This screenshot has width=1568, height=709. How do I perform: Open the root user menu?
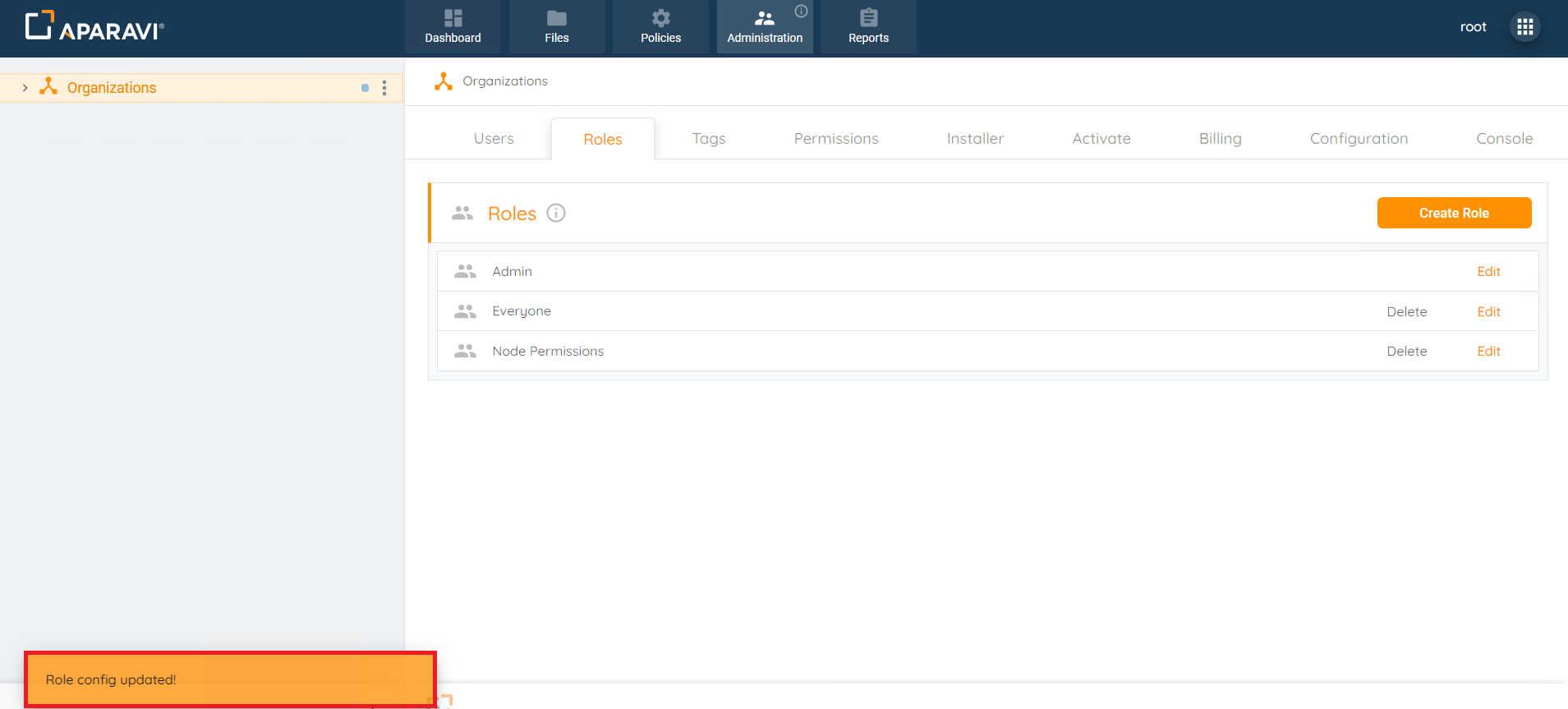[x=1473, y=27]
